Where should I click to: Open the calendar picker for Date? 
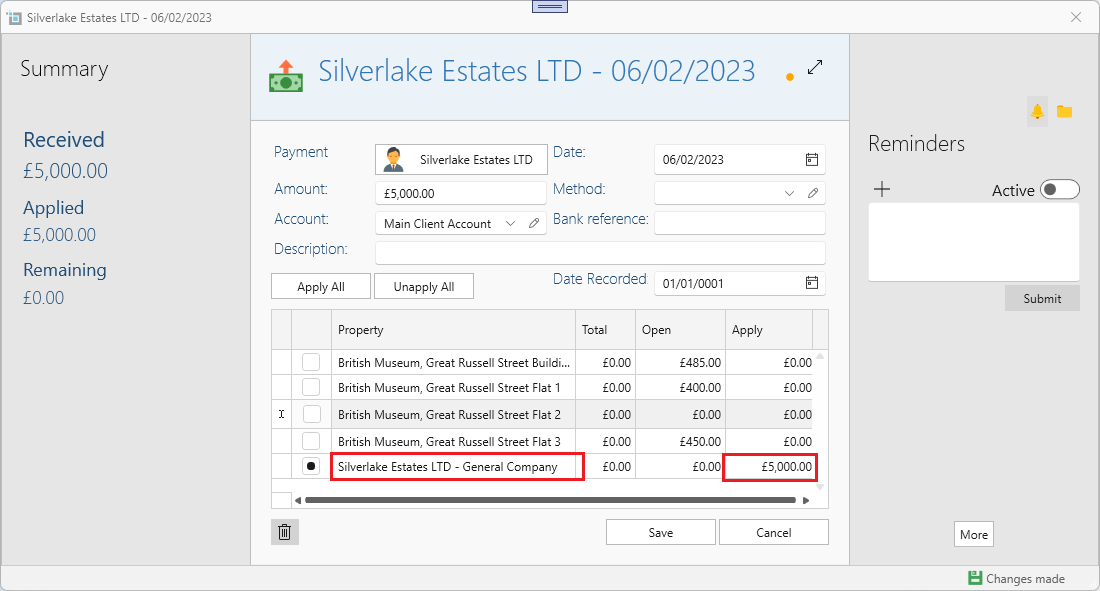tap(812, 159)
